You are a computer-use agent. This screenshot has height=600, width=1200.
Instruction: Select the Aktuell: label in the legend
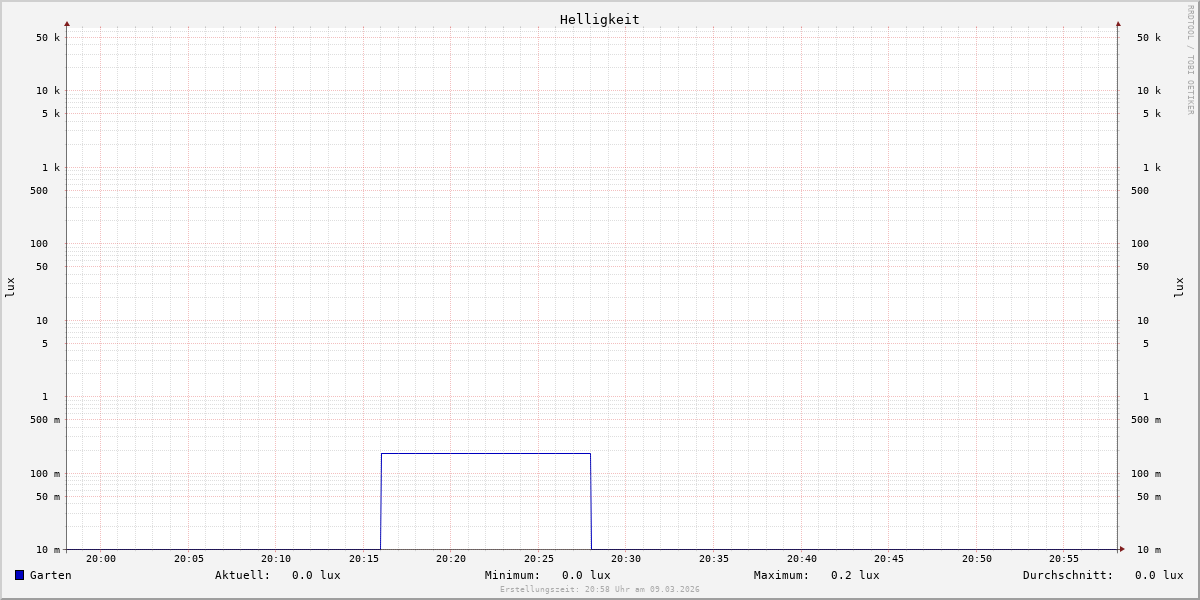[x=242, y=575]
